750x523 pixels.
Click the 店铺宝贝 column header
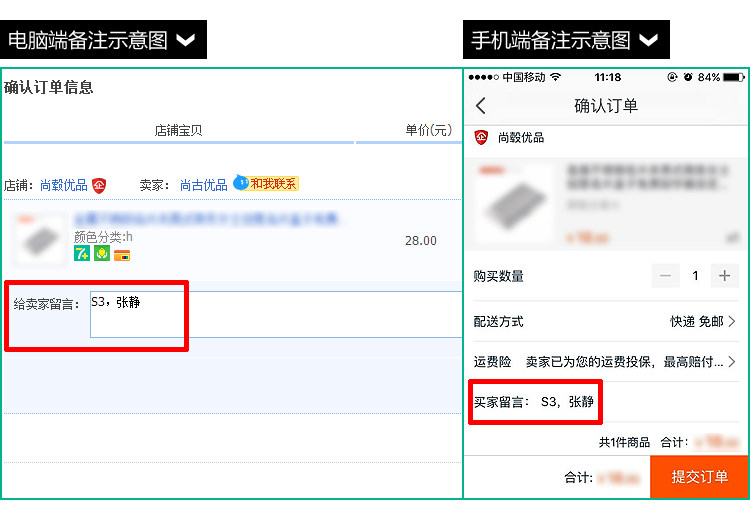pos(178,130)
